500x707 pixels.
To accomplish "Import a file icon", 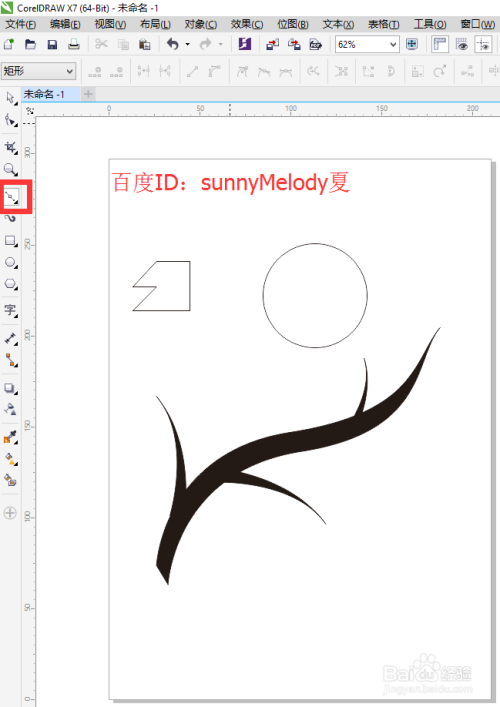I will [272, 44].
